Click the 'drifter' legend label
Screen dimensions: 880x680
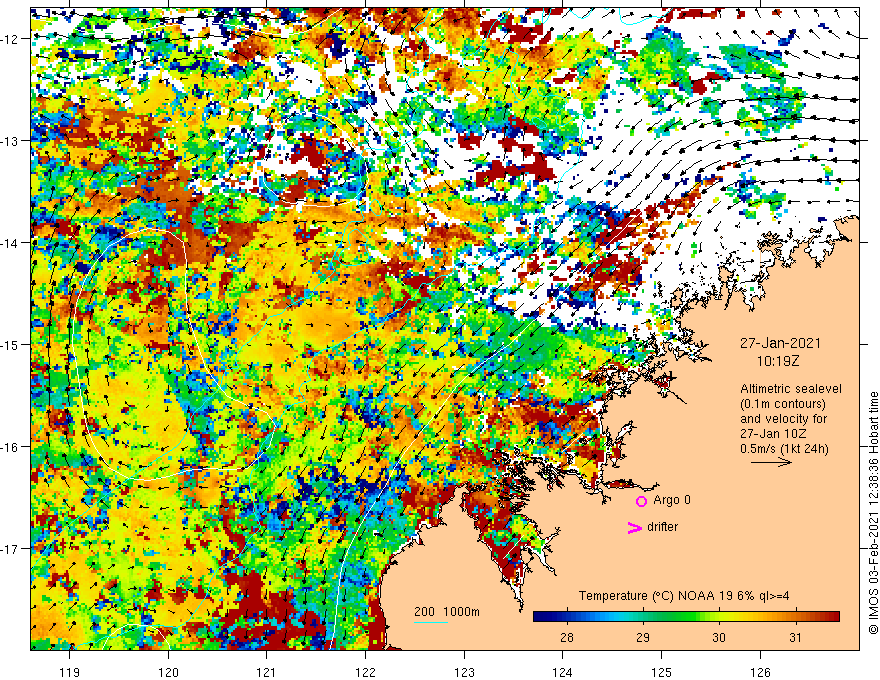662,527
